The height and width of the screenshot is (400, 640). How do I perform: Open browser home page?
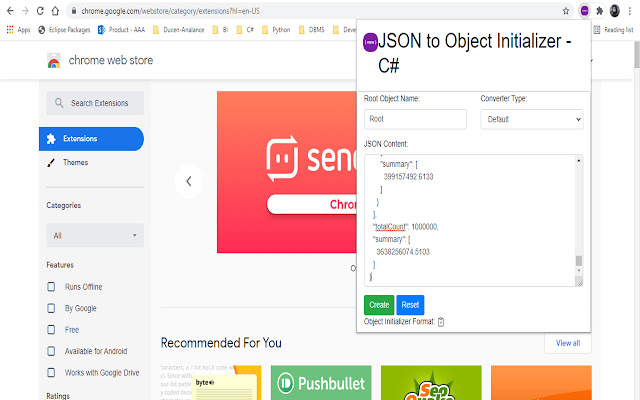55,11
